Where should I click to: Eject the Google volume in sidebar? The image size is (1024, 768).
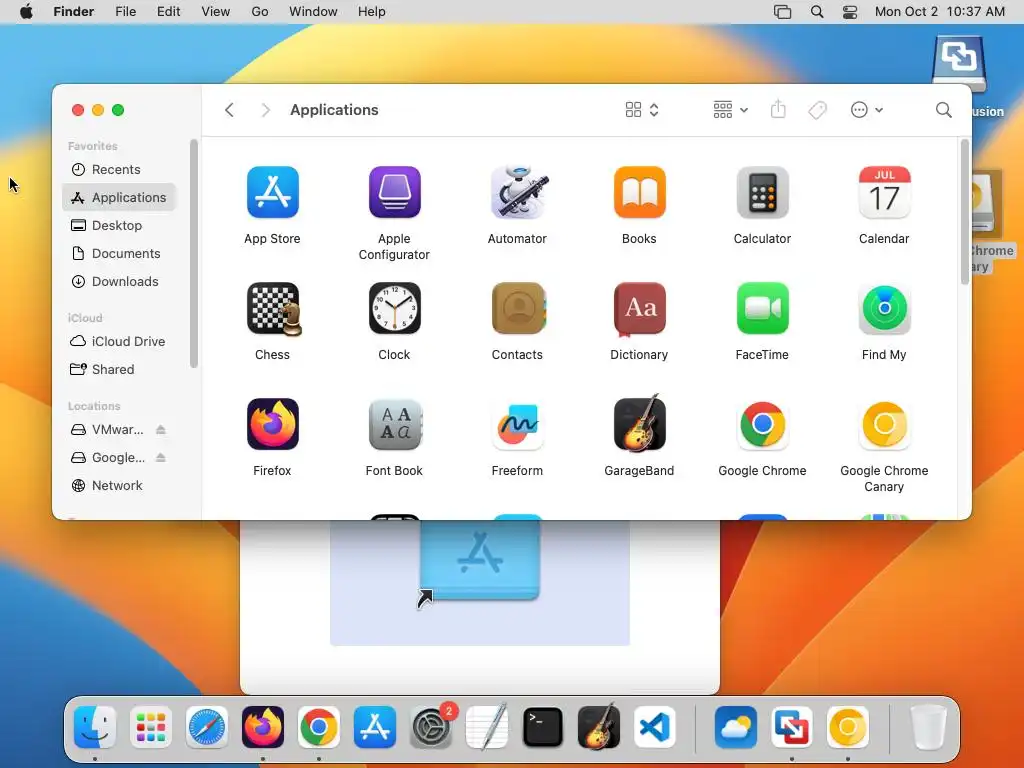161,458
